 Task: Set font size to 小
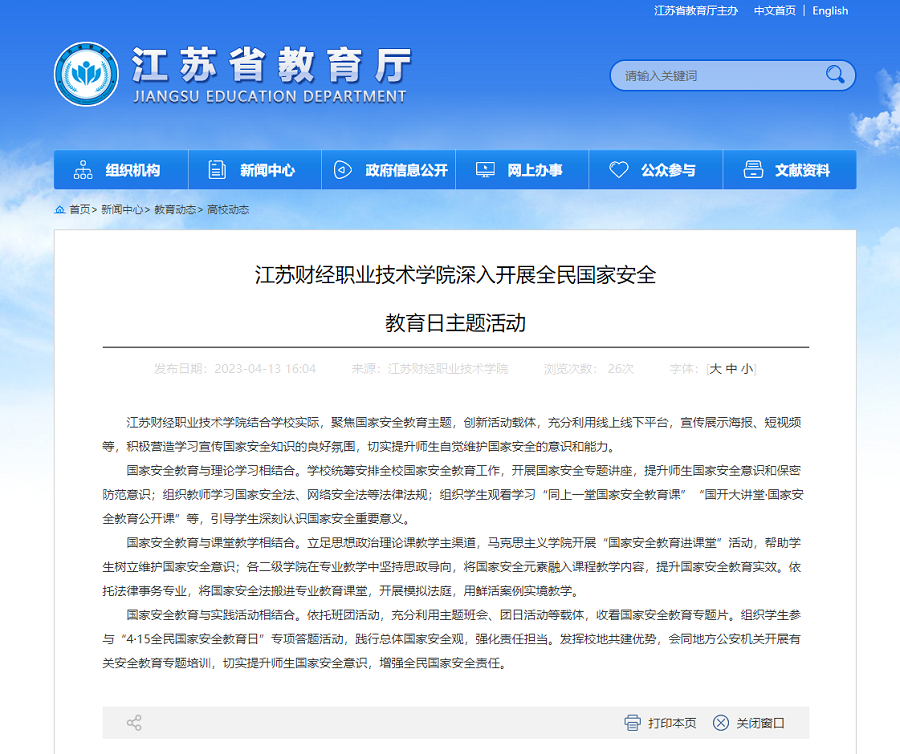click(x=747, y=369)
